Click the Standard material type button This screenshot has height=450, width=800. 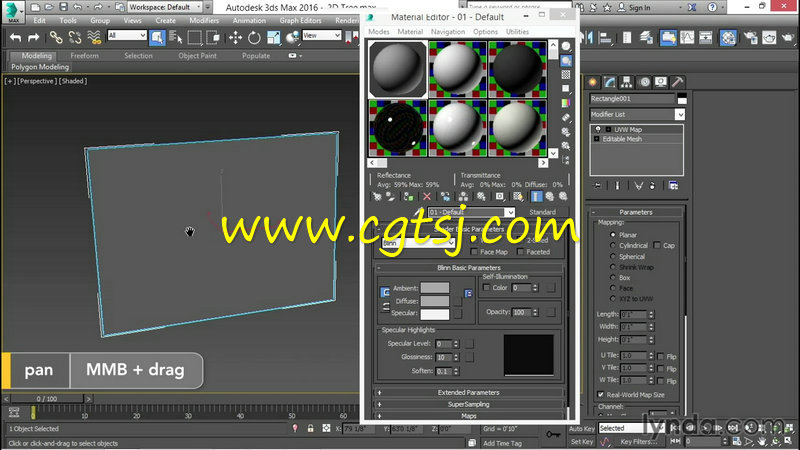click(x=542, y=212)
